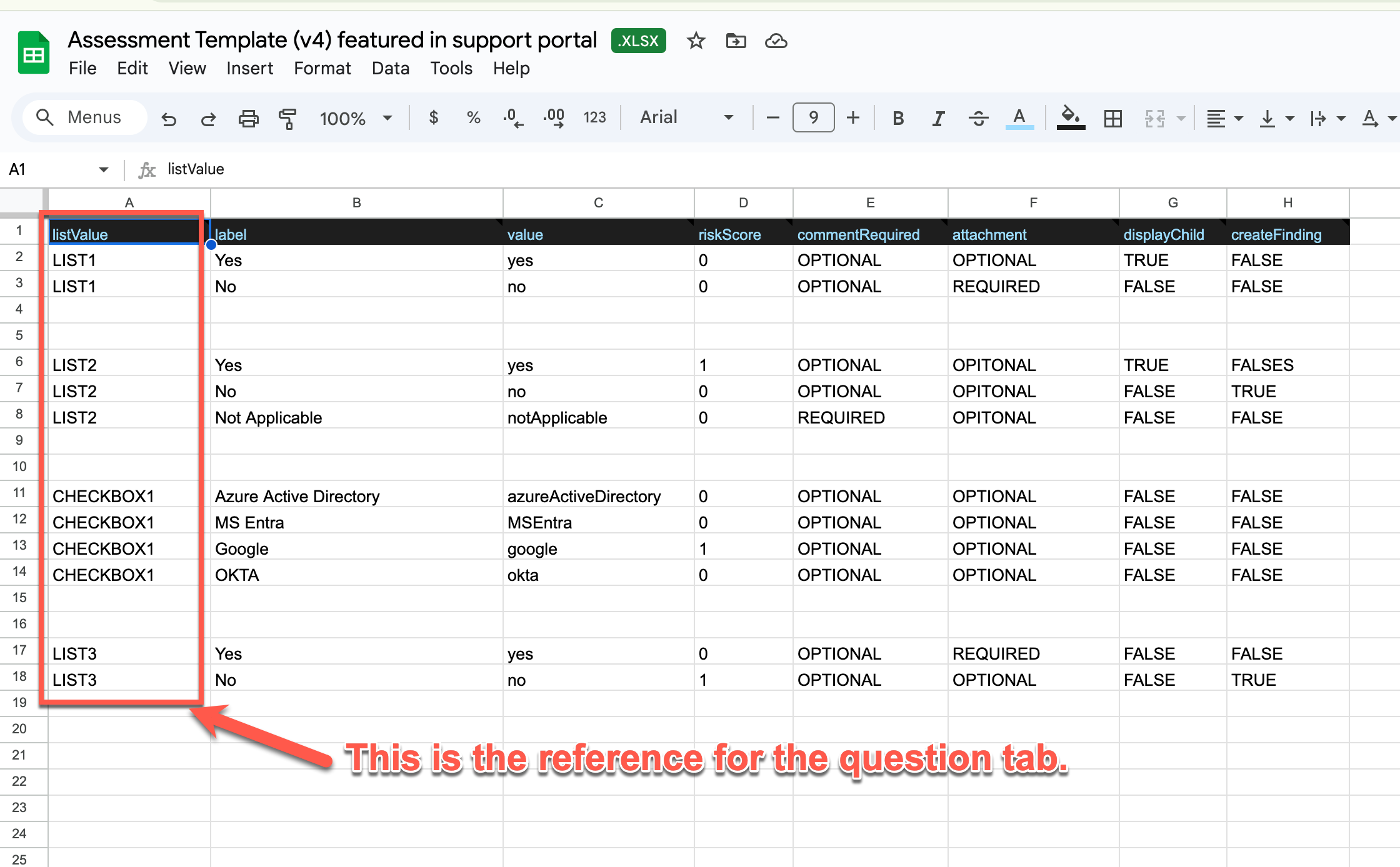Viewport: 1400px width, 867px height.
Task: Open the fill color bucket
Action: [x=1070, y=117]
